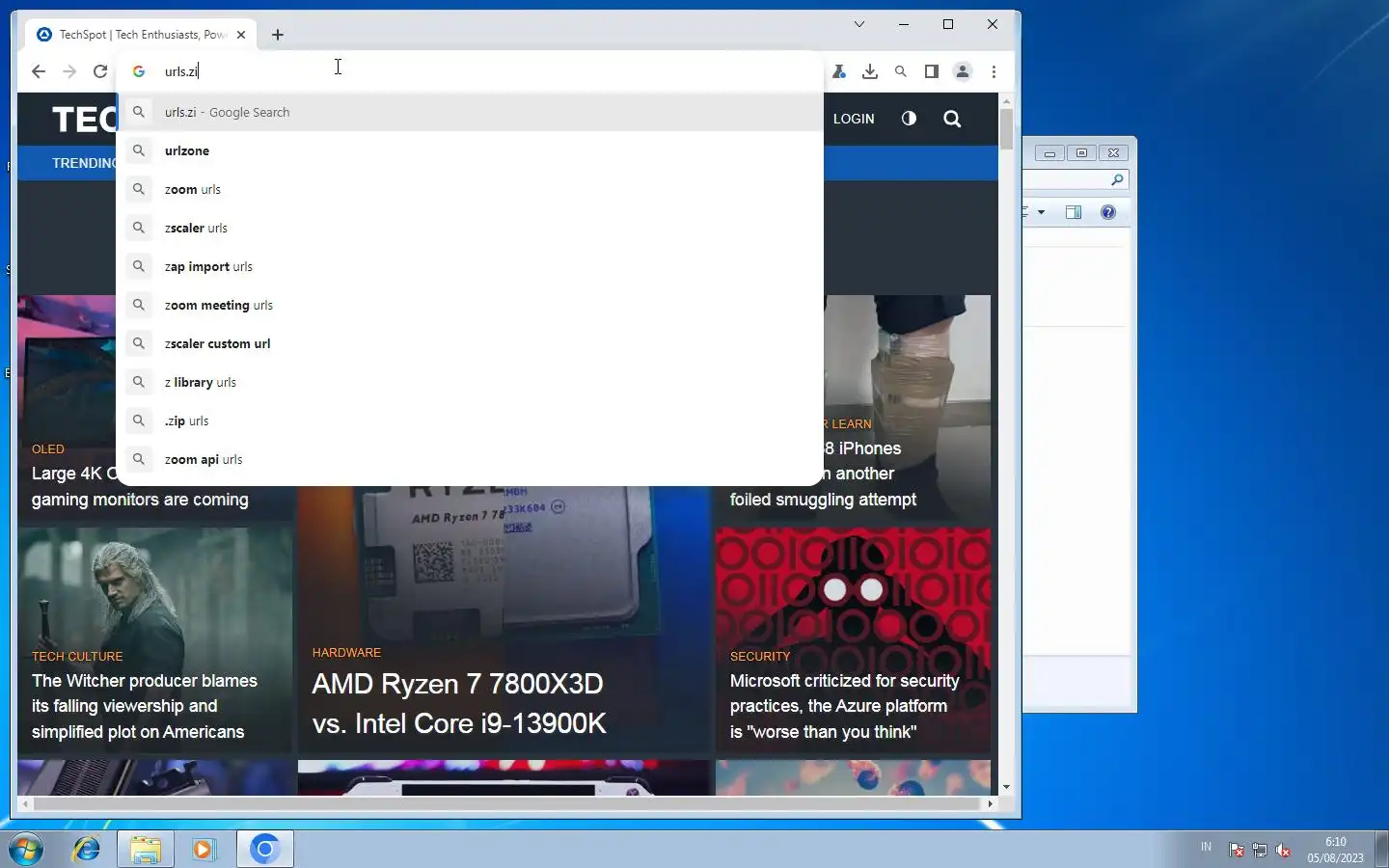Open the browser profile avatar menu

(x=963, y=71)
